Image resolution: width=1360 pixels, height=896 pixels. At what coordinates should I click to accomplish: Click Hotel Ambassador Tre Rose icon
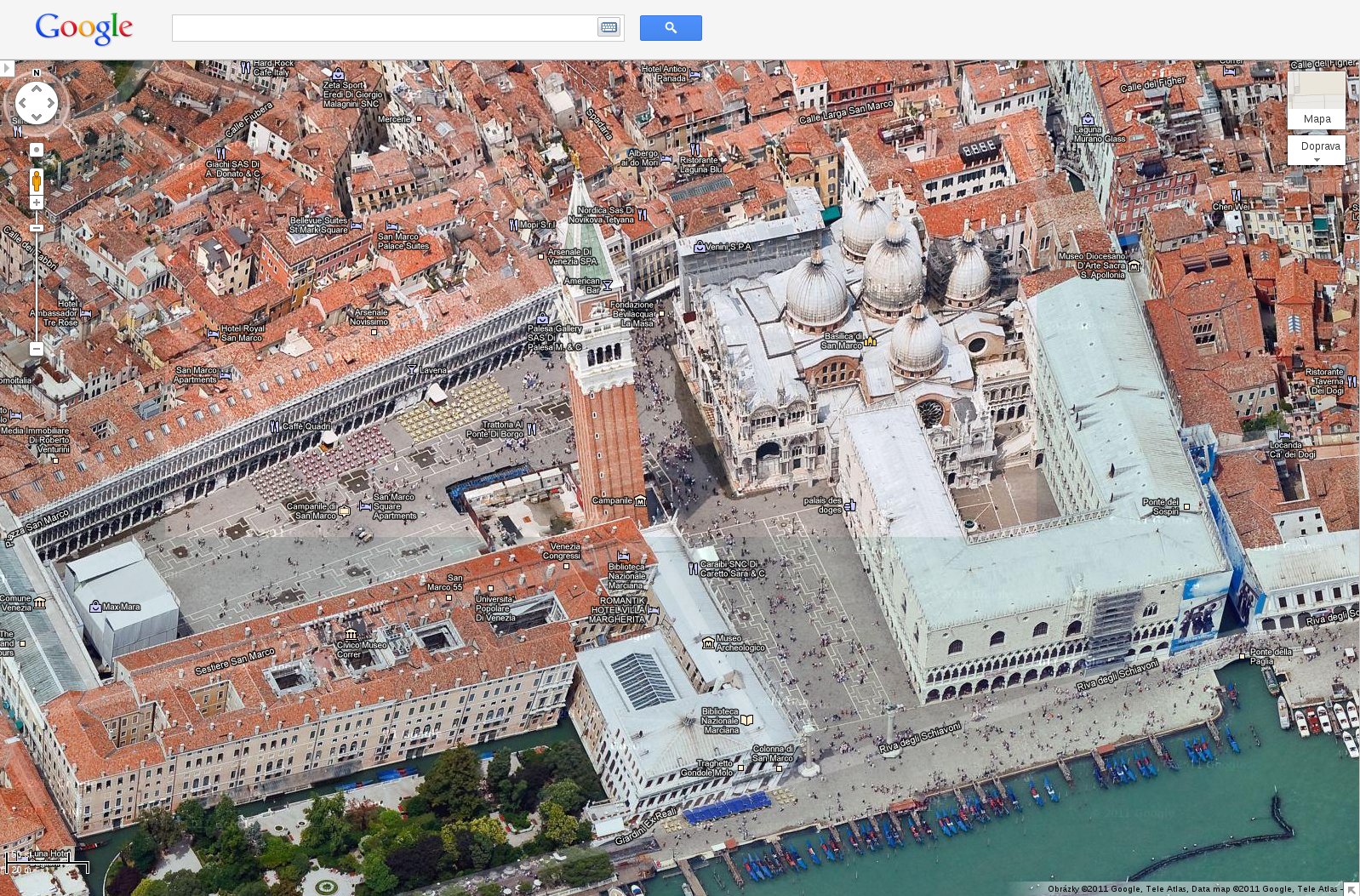click(x=85, y=313)
